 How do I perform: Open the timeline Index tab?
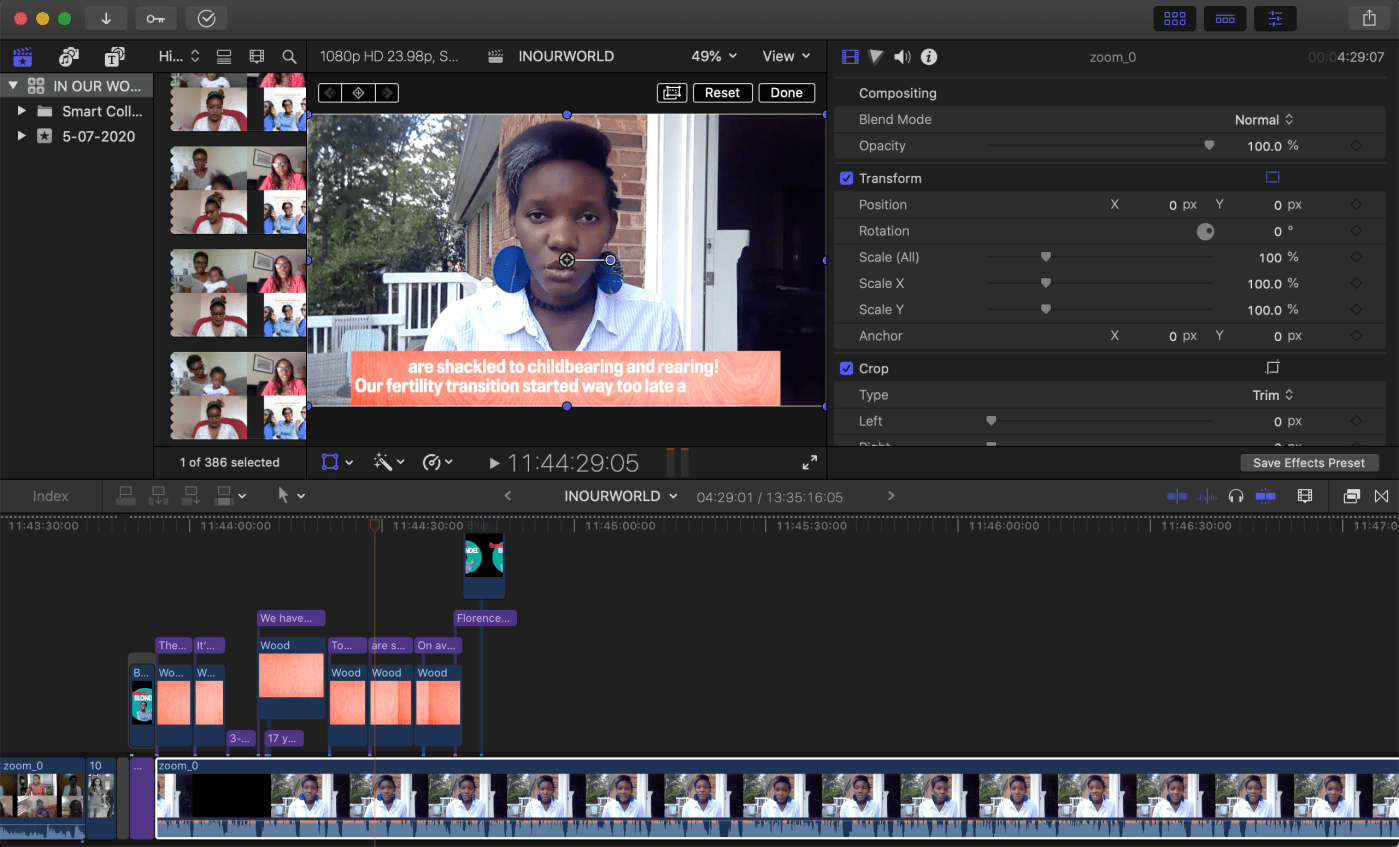click(x=51, y=496)
